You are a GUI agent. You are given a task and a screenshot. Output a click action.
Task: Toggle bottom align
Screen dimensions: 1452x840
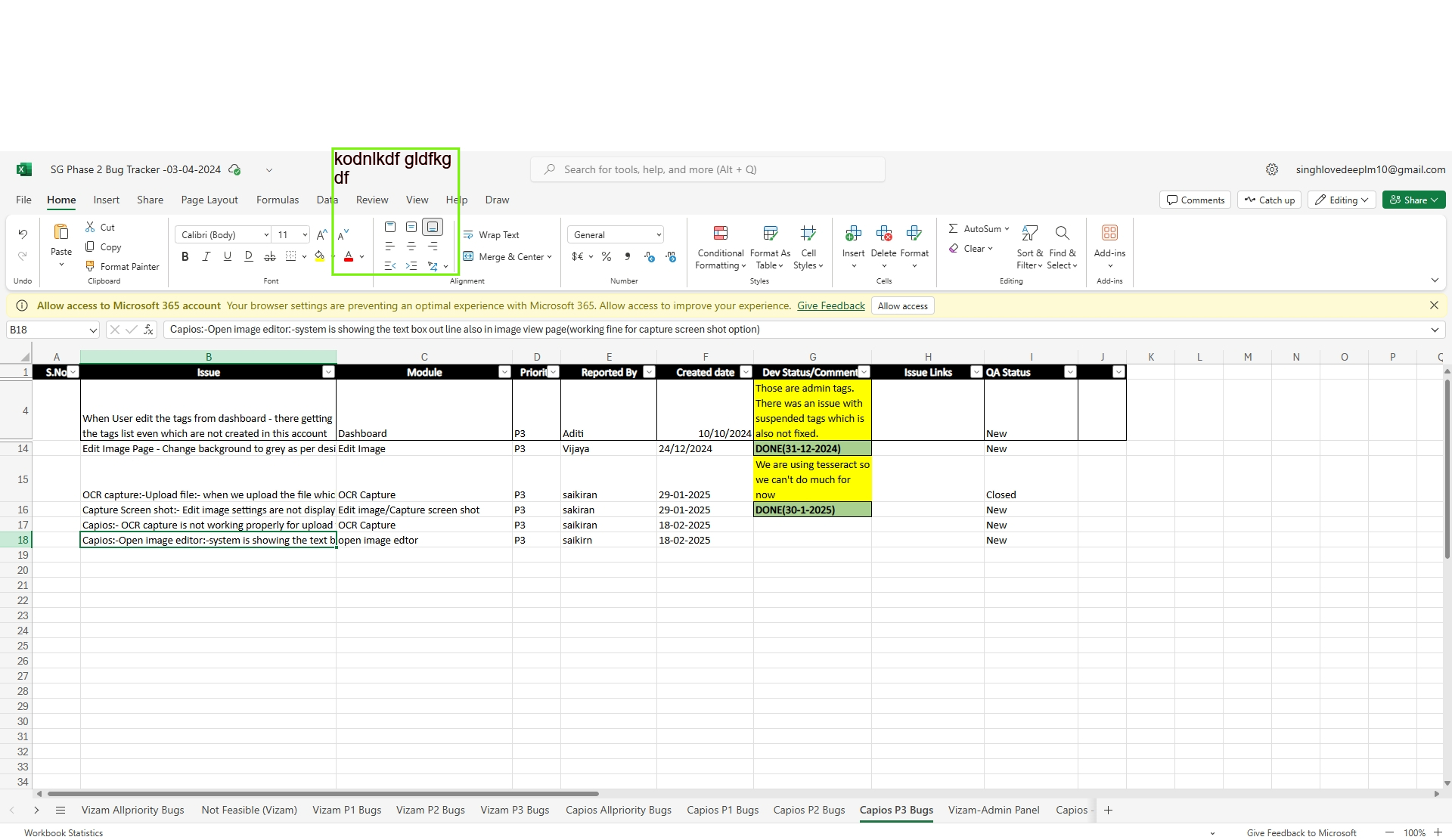tap(433, 227)
